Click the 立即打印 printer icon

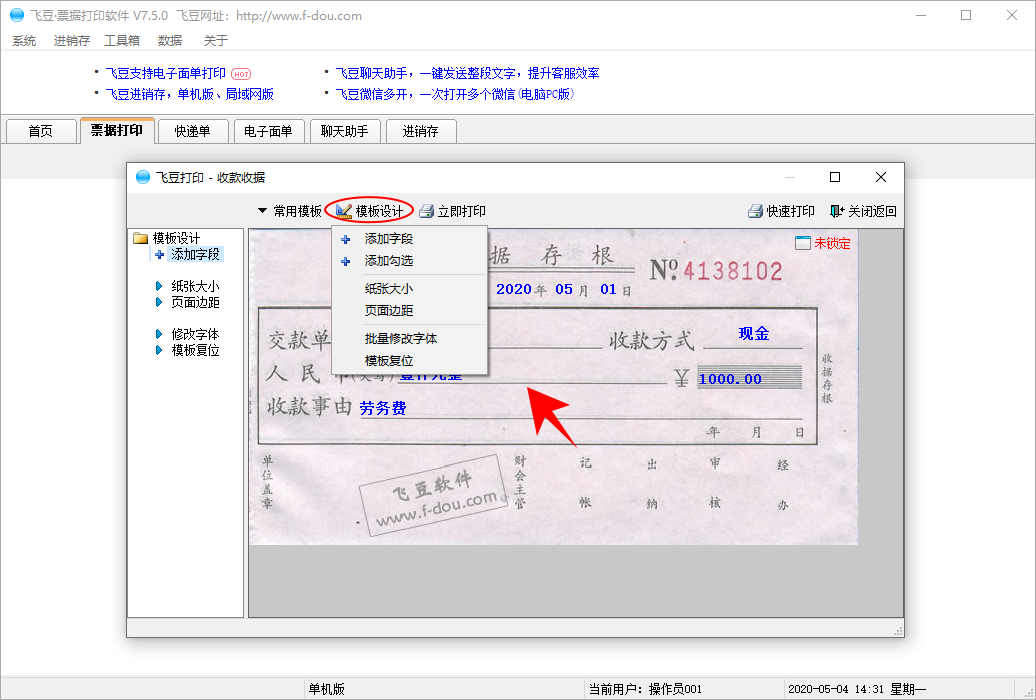pyautogui.click(x=427, y=211)
